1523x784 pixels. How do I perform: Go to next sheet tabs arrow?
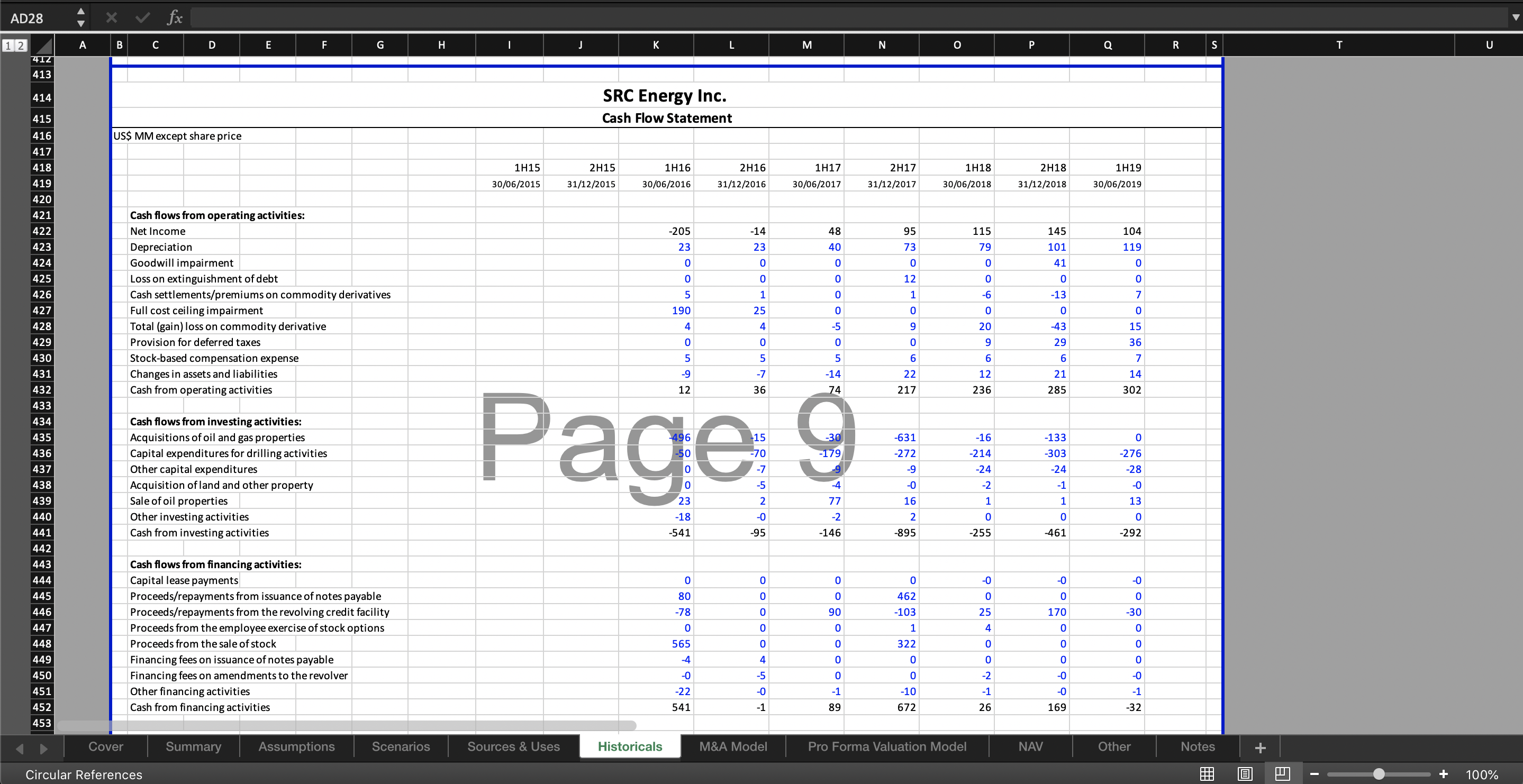point(44,749)
